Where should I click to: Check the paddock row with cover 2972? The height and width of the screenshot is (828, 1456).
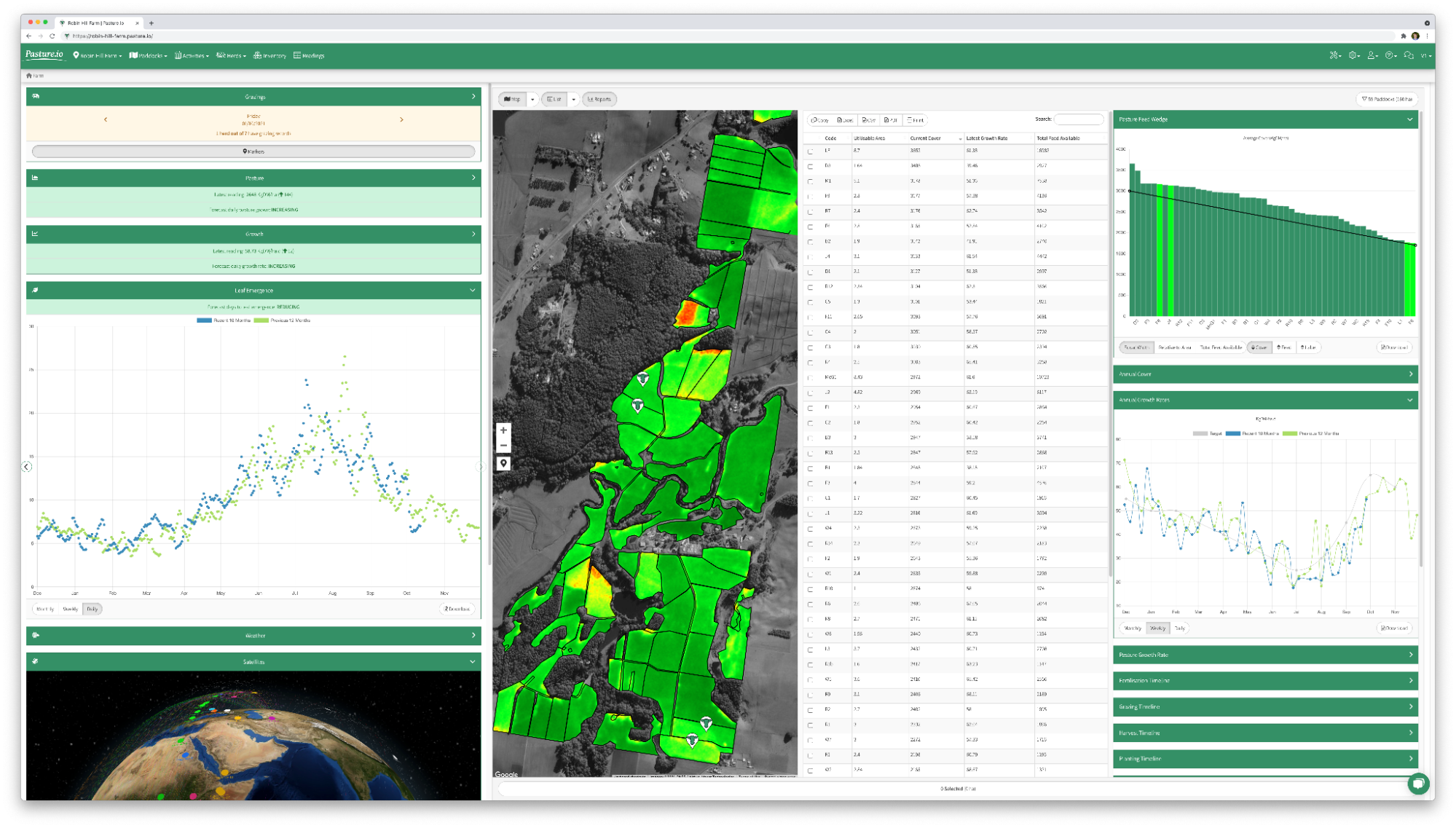coord(810,378)
